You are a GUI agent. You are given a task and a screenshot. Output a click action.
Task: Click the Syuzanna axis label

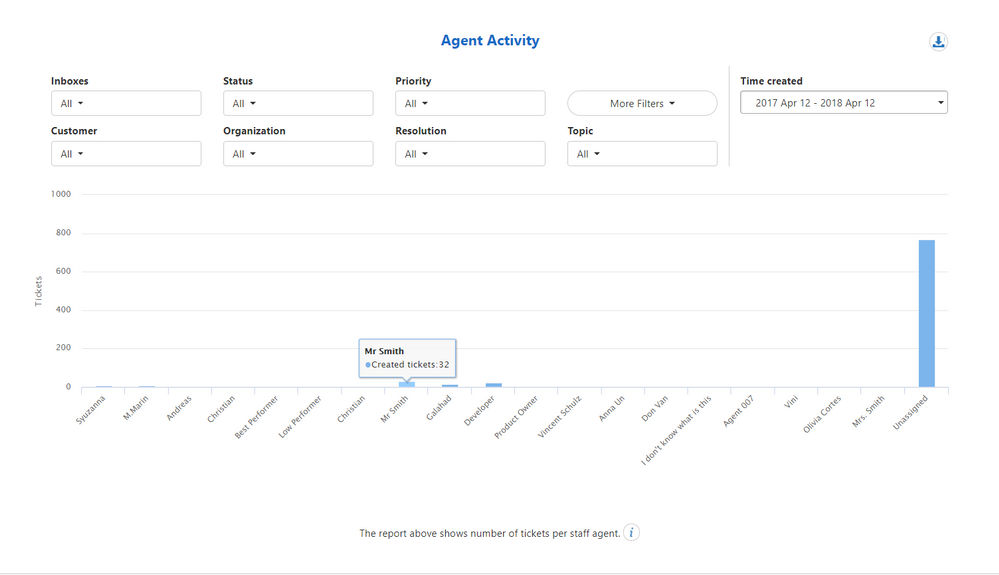(x=90, y=409)
